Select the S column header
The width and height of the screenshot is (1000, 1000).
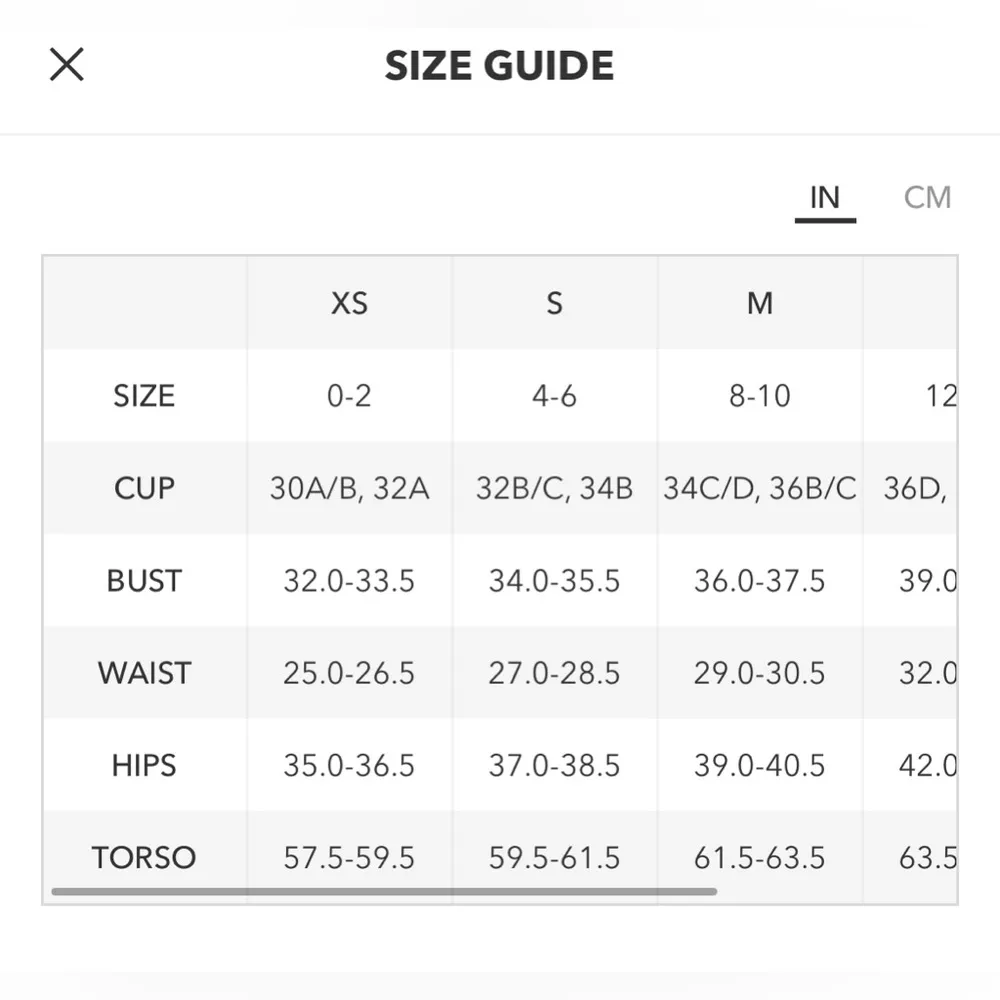pos(555,303)
